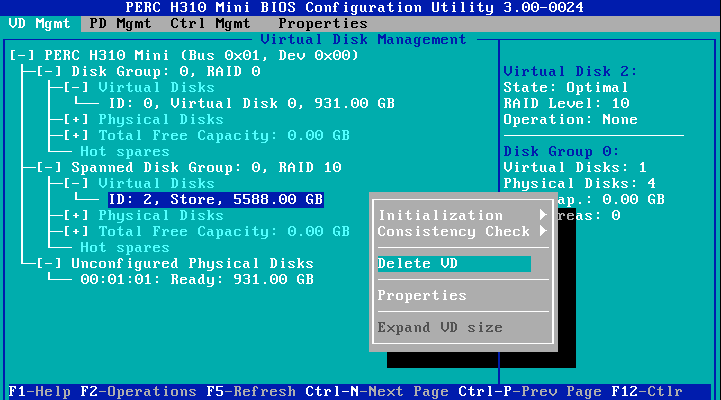Switch to the PD Mgmt tab
721x400 pixels.
(117, 23)
